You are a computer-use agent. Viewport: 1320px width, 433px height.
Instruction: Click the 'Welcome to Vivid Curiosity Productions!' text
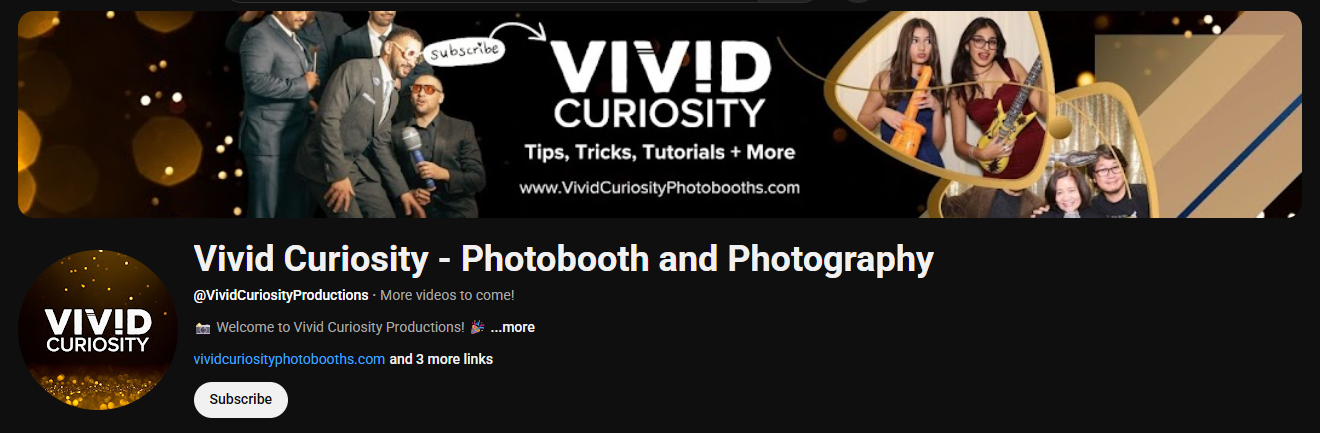coord(340,327)
